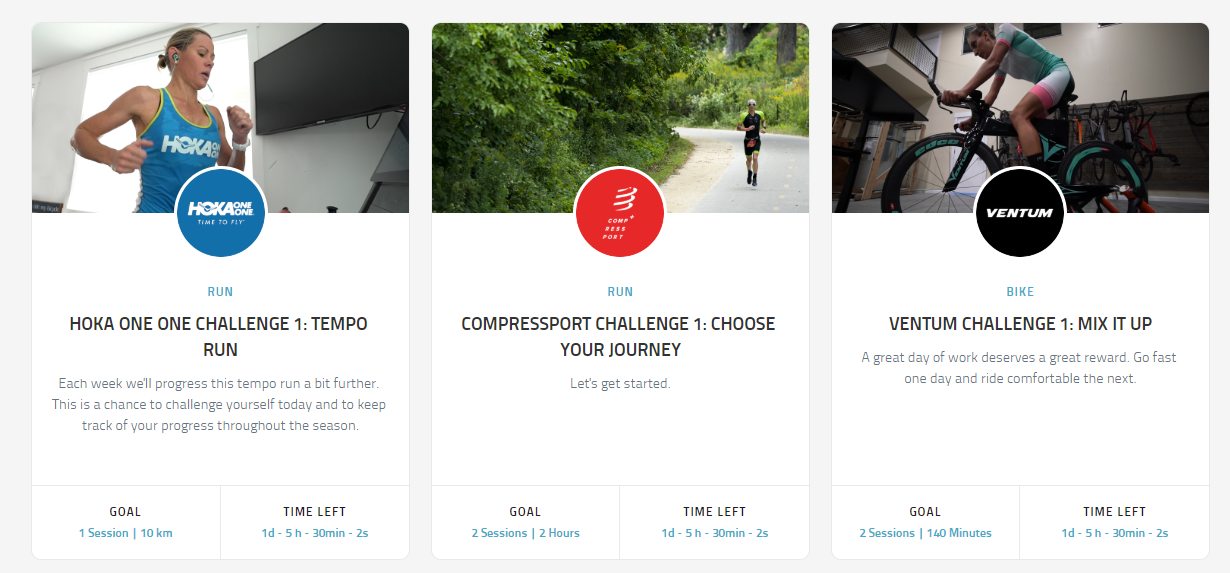Click the black Ventum logo badge
Image resolution: width=1230 pixels, height=573 pixels.
tap(1020, 212)
